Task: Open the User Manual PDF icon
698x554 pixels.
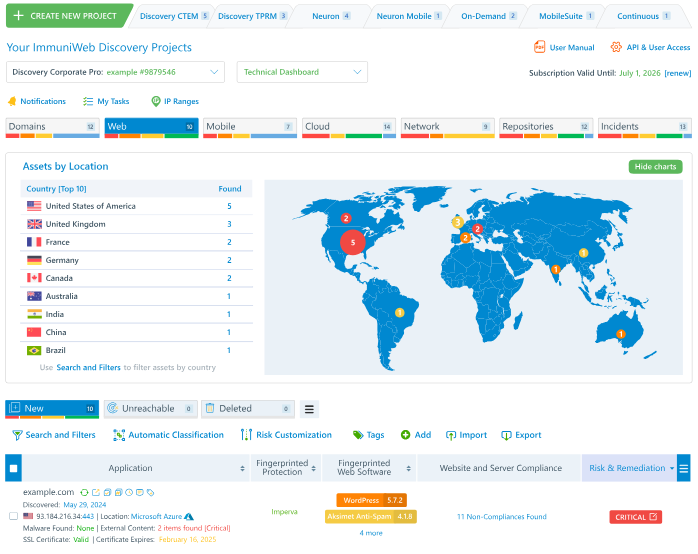Action: click(x=539, y=47)
